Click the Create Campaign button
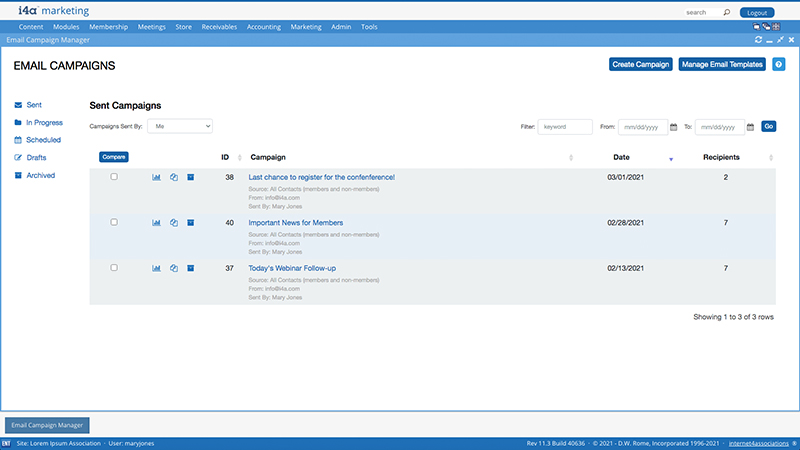The image size is (800, 450). (x=640, y=64)
